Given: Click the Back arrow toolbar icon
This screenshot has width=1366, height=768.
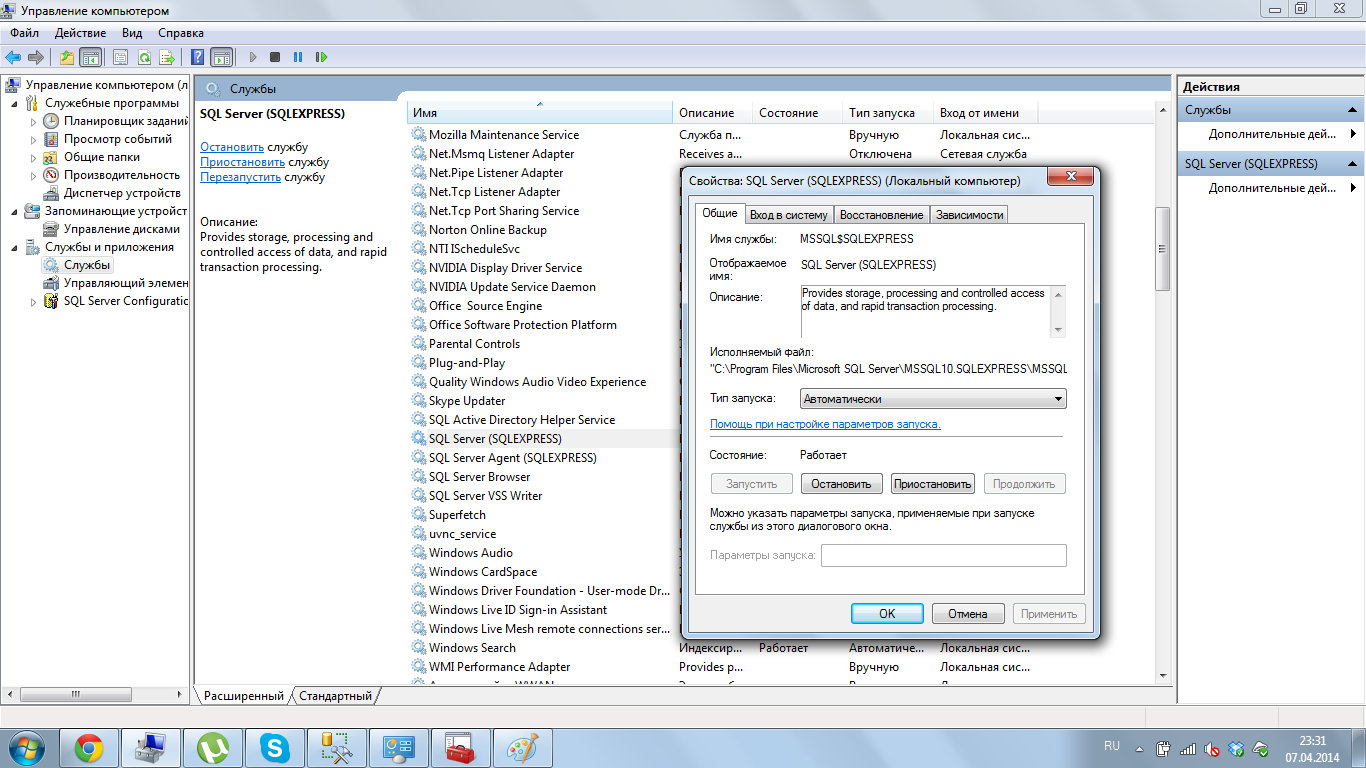Looking at the screenshot, I should (x=13, y=57).
